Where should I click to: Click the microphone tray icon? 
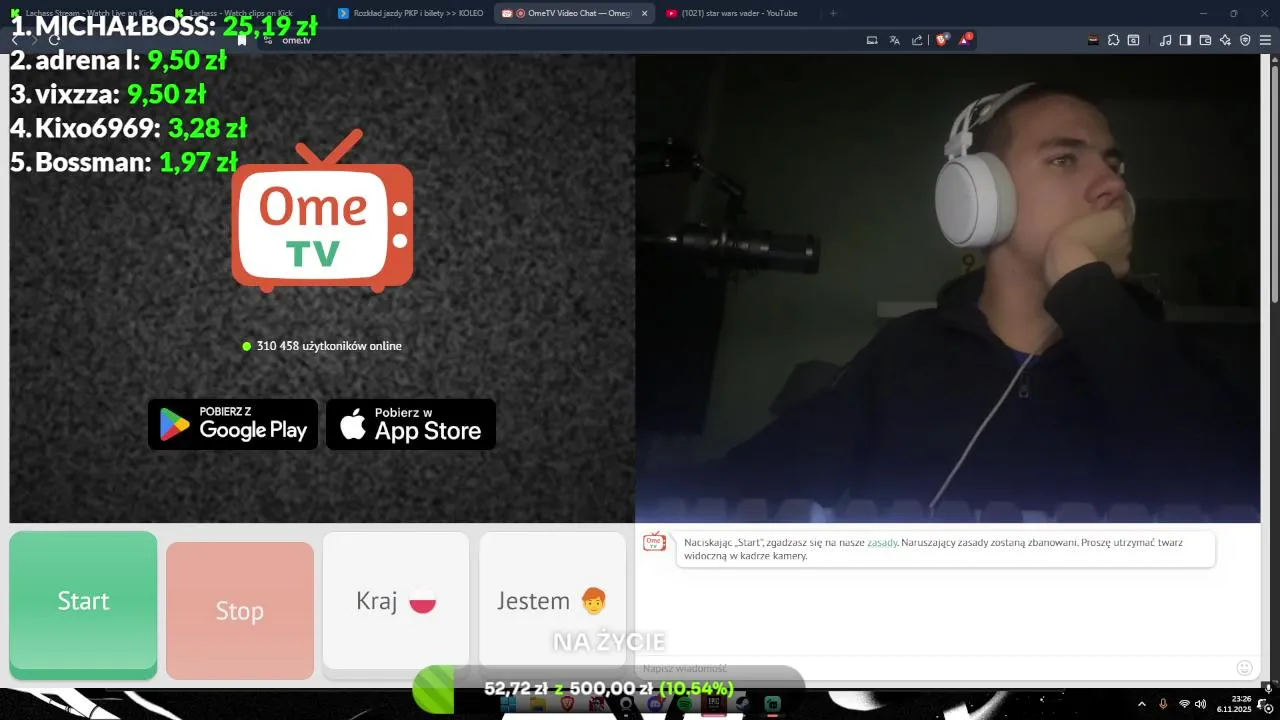(1163, 704)
